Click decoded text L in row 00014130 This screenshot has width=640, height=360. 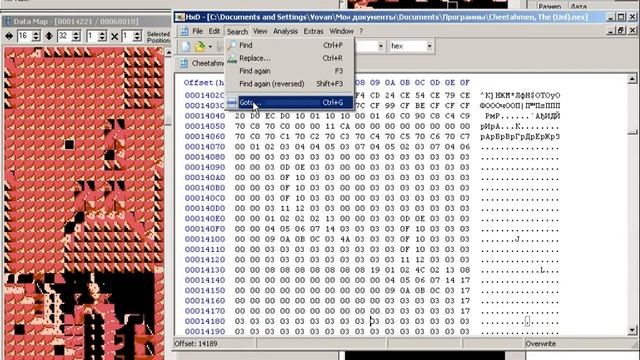coord(542,270)
